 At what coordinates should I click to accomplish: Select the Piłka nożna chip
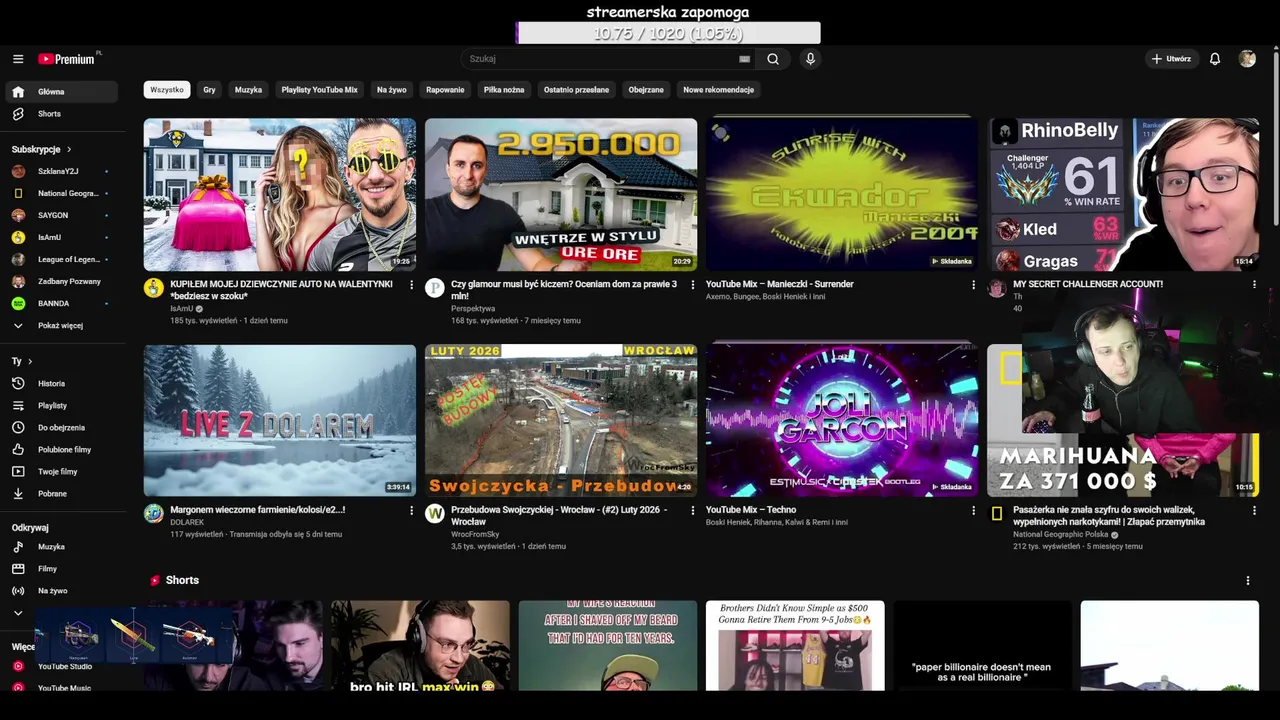[x=504, y=90]
